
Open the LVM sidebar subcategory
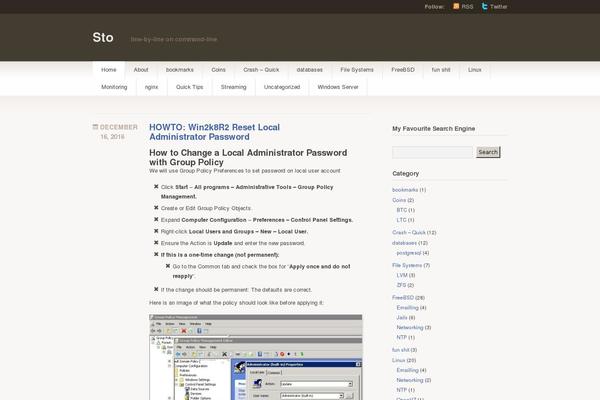pyautogui.click(x=402, y=275)
